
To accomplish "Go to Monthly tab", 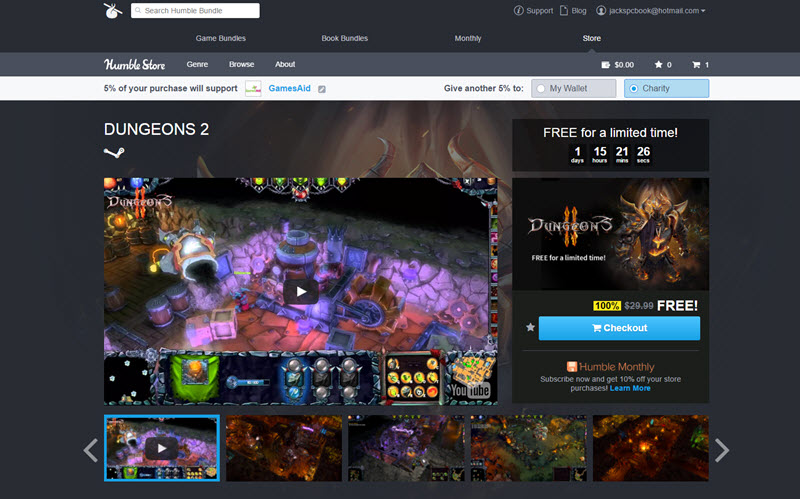I will (x=468, y=38).
